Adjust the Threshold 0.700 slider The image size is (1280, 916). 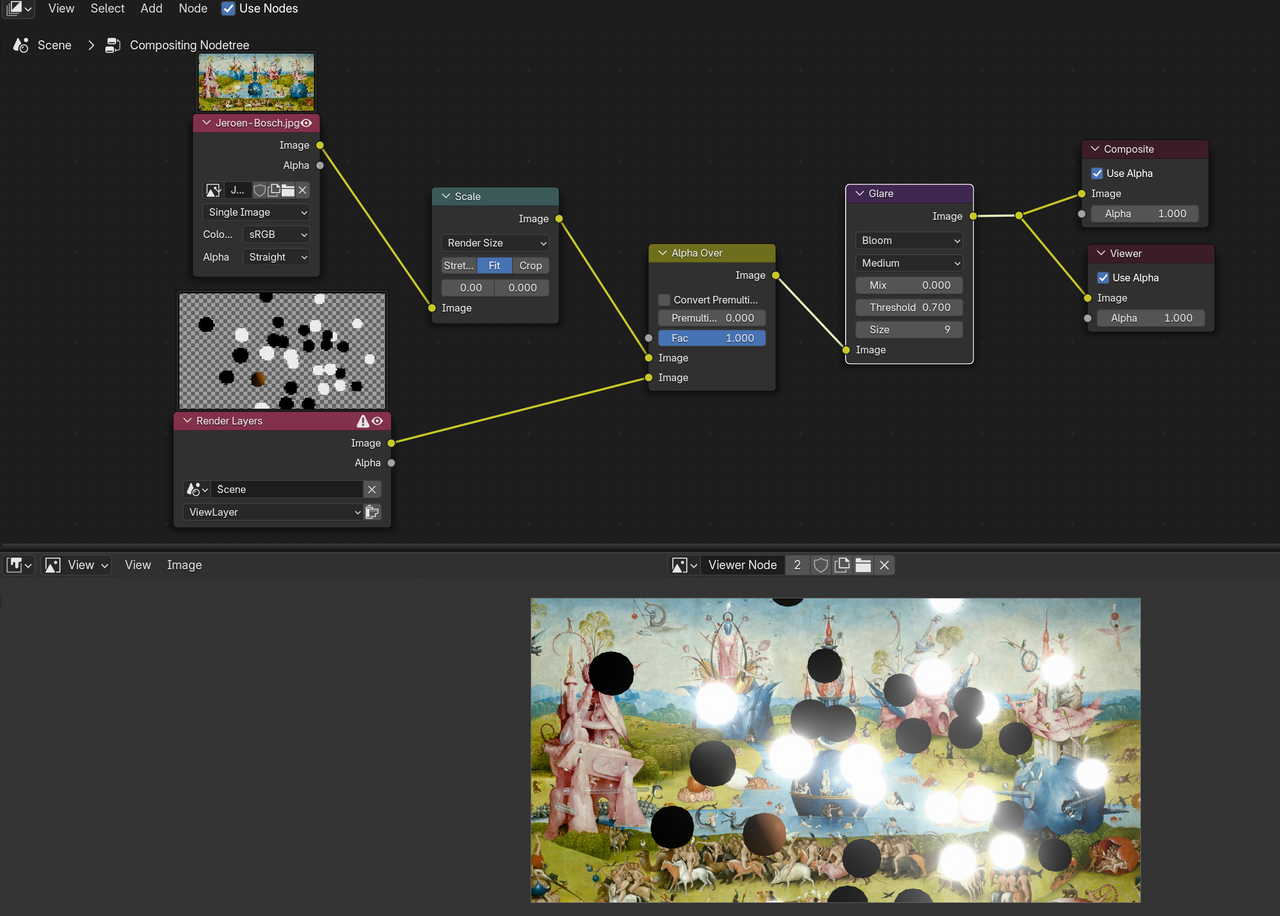(x=909, y=307)
